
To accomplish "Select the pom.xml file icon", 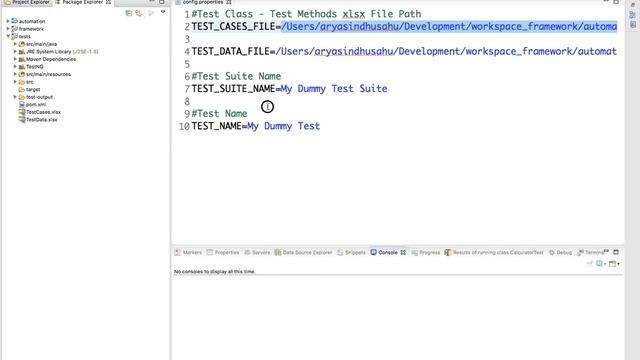I will click(22, 104).
